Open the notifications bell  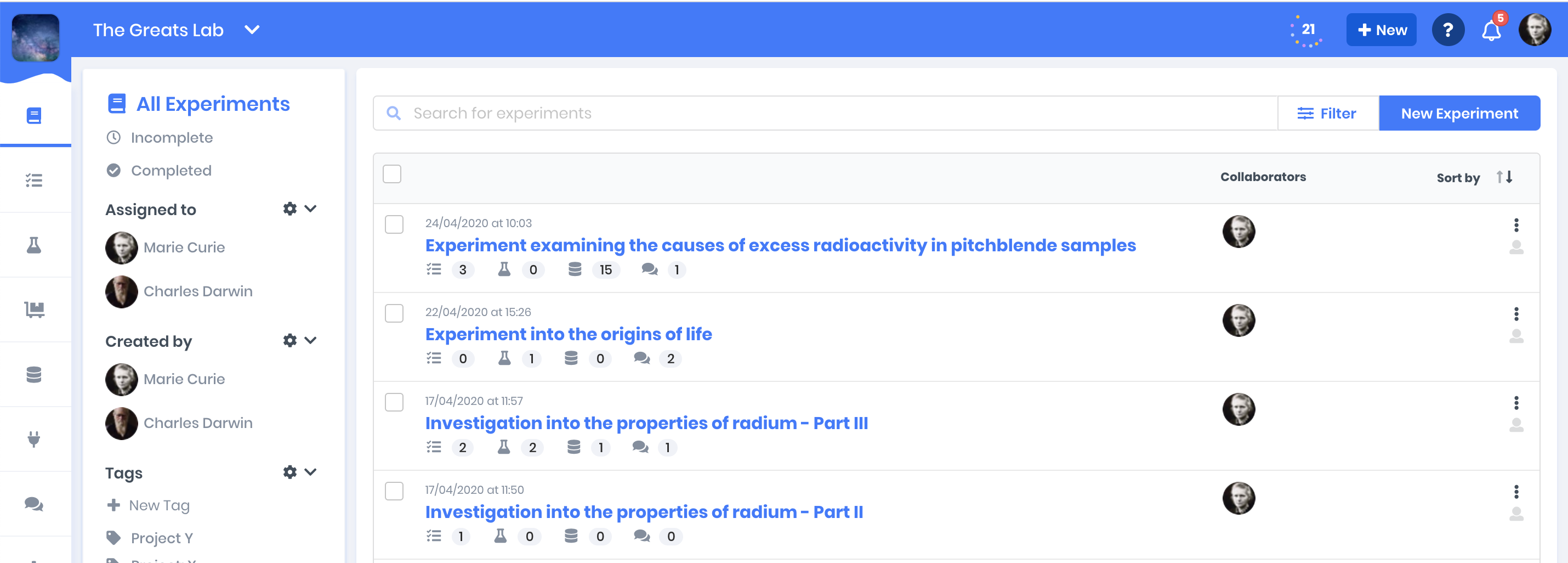(x=1491, y=31)
